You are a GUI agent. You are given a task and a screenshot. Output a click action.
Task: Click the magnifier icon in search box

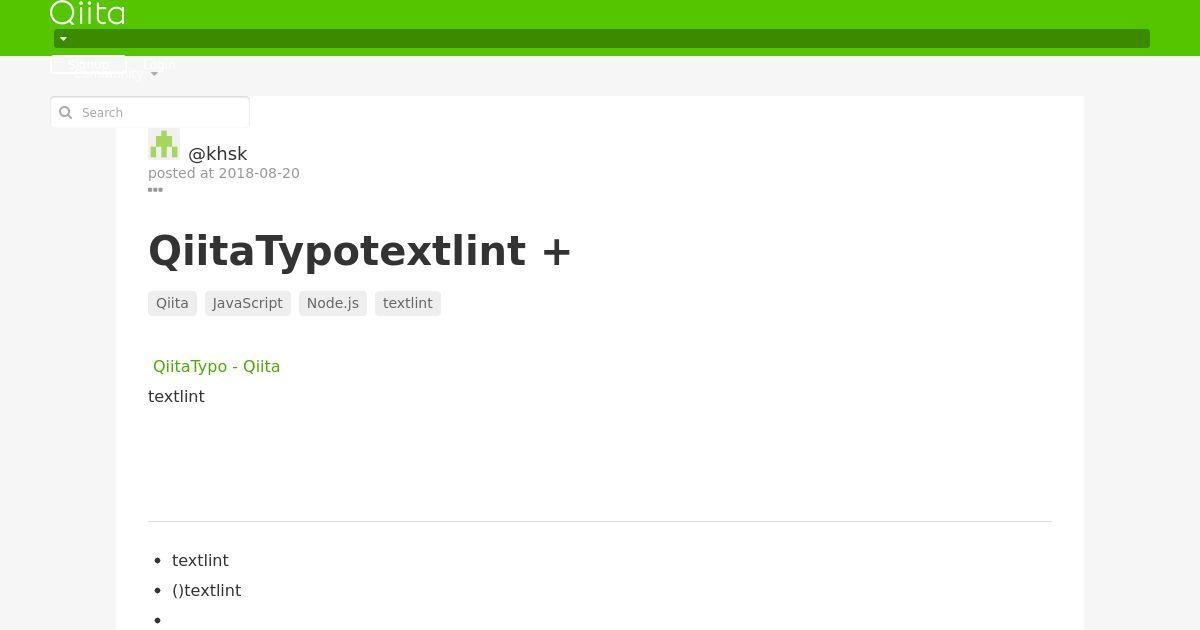point(66,112)
